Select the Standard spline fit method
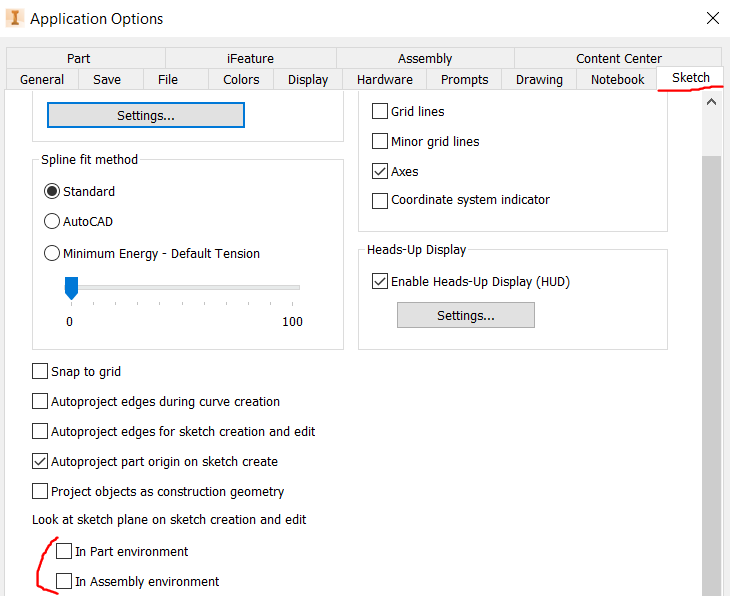 (52, 192)
